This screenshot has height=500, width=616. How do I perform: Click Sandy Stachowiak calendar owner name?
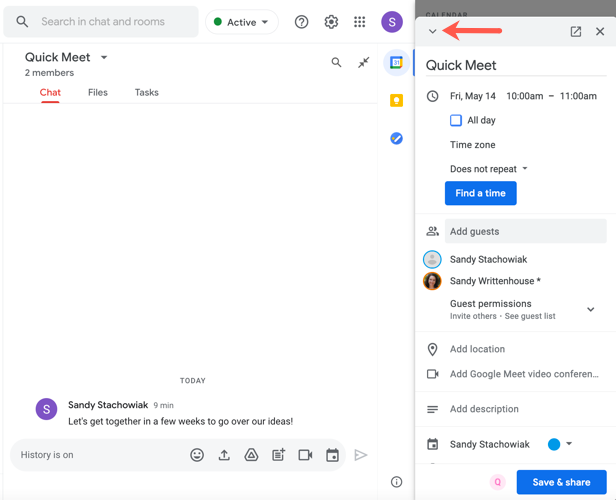tap(490, 444)
